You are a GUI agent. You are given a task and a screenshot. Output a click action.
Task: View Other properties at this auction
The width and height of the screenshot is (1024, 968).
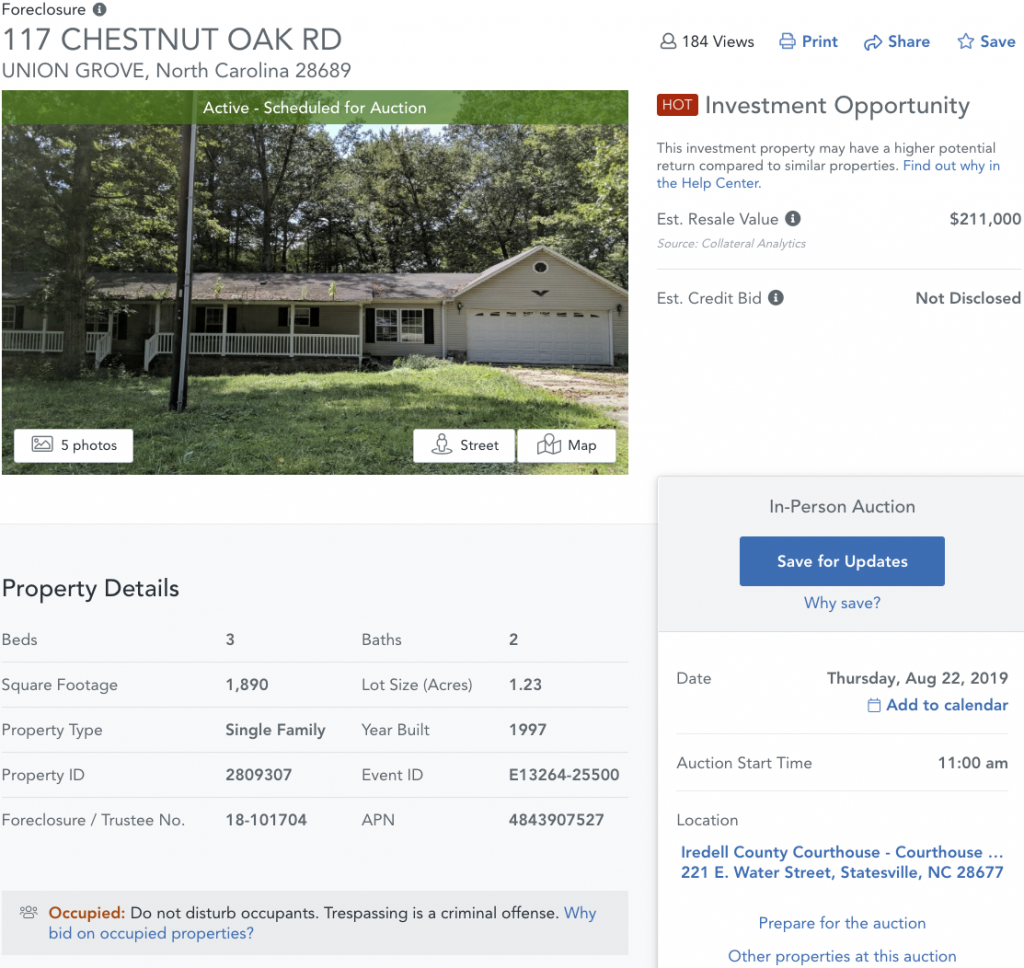[842, 956]
